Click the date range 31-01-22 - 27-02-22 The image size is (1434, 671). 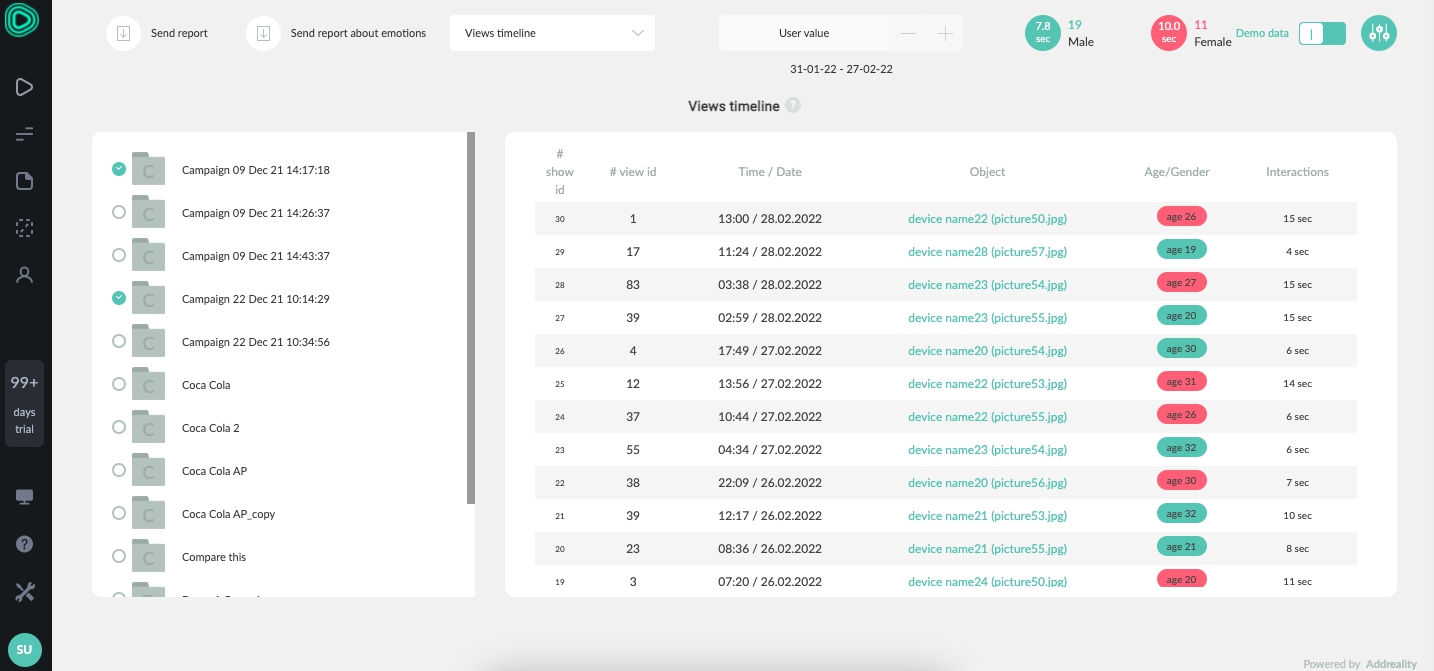tap(841, 69)
